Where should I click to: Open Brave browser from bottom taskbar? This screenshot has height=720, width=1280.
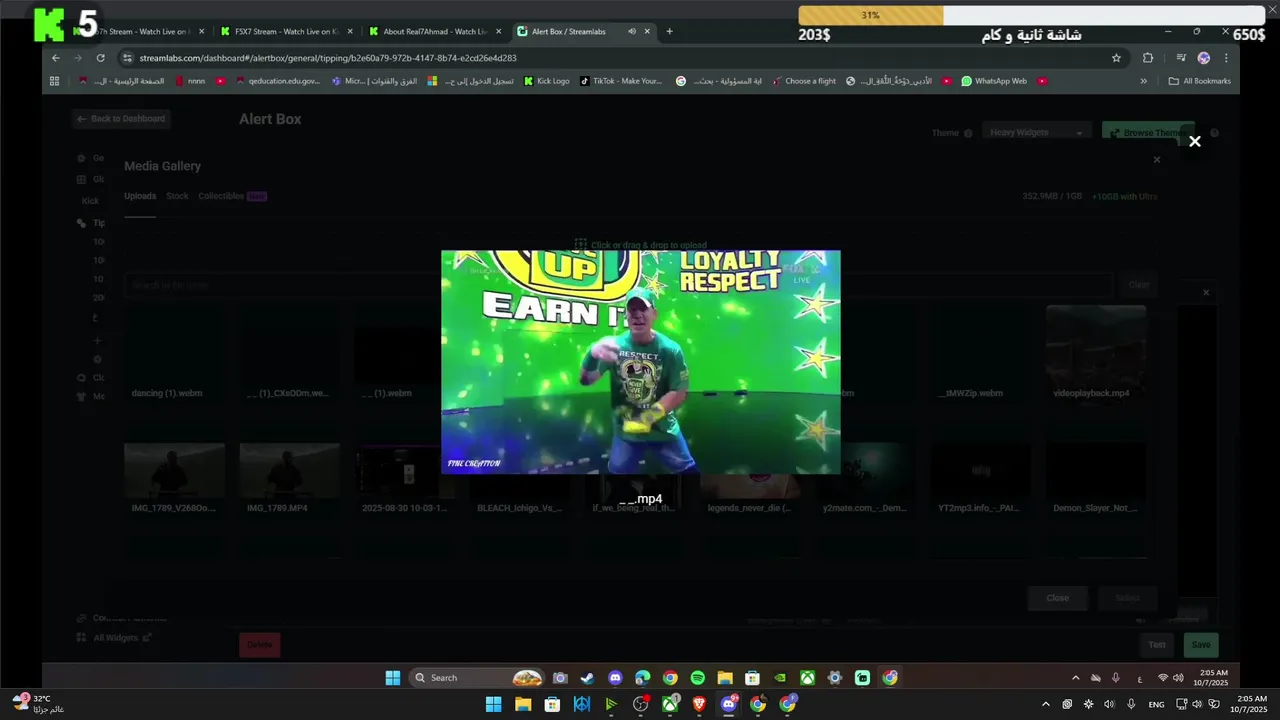click(699, 704)
